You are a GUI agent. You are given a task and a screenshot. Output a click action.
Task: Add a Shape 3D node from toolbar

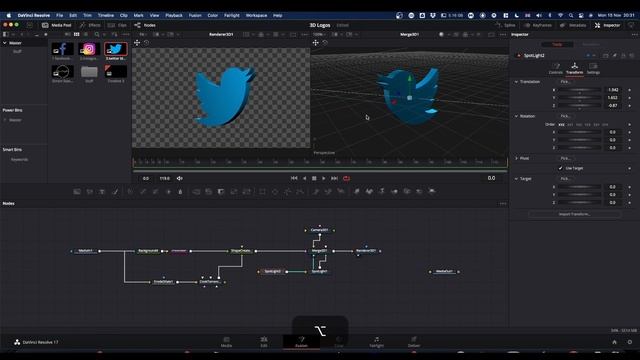pyautogui.click(x=369, y=191)
